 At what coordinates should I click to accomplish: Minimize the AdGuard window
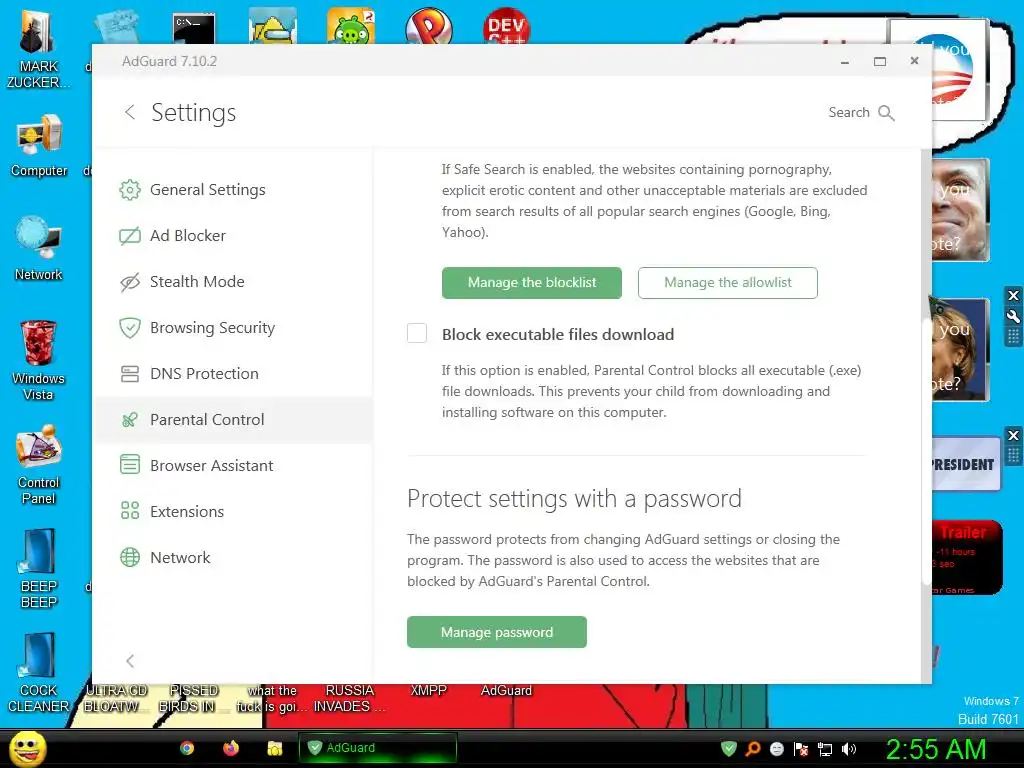844,61
